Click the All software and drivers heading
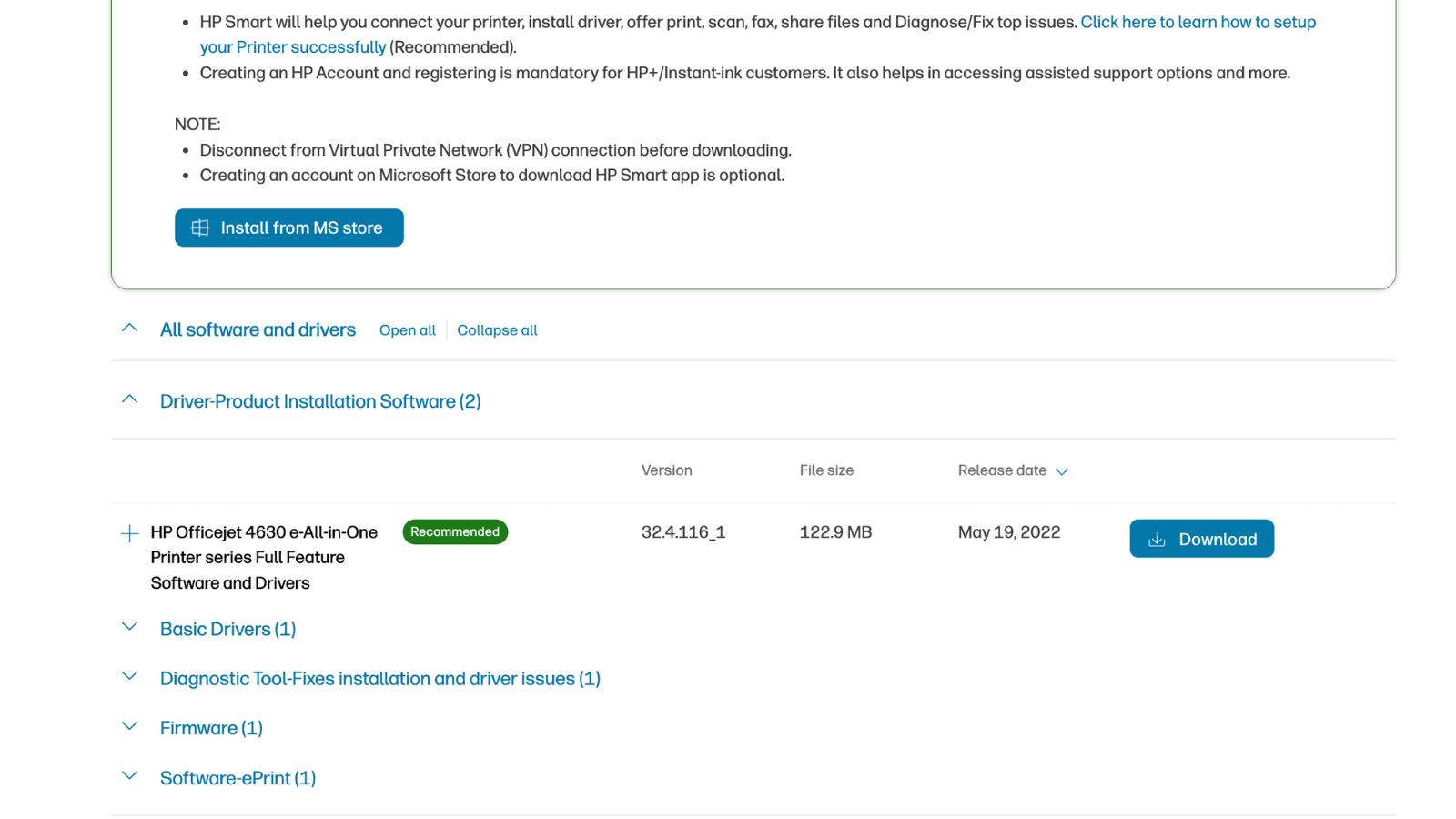Viewport: 1456px width, 819px height. coord(258,329)
